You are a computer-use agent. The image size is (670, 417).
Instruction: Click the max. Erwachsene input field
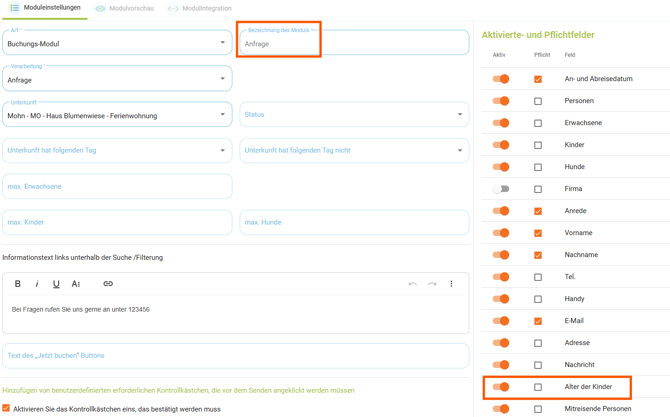coord(116,187)
